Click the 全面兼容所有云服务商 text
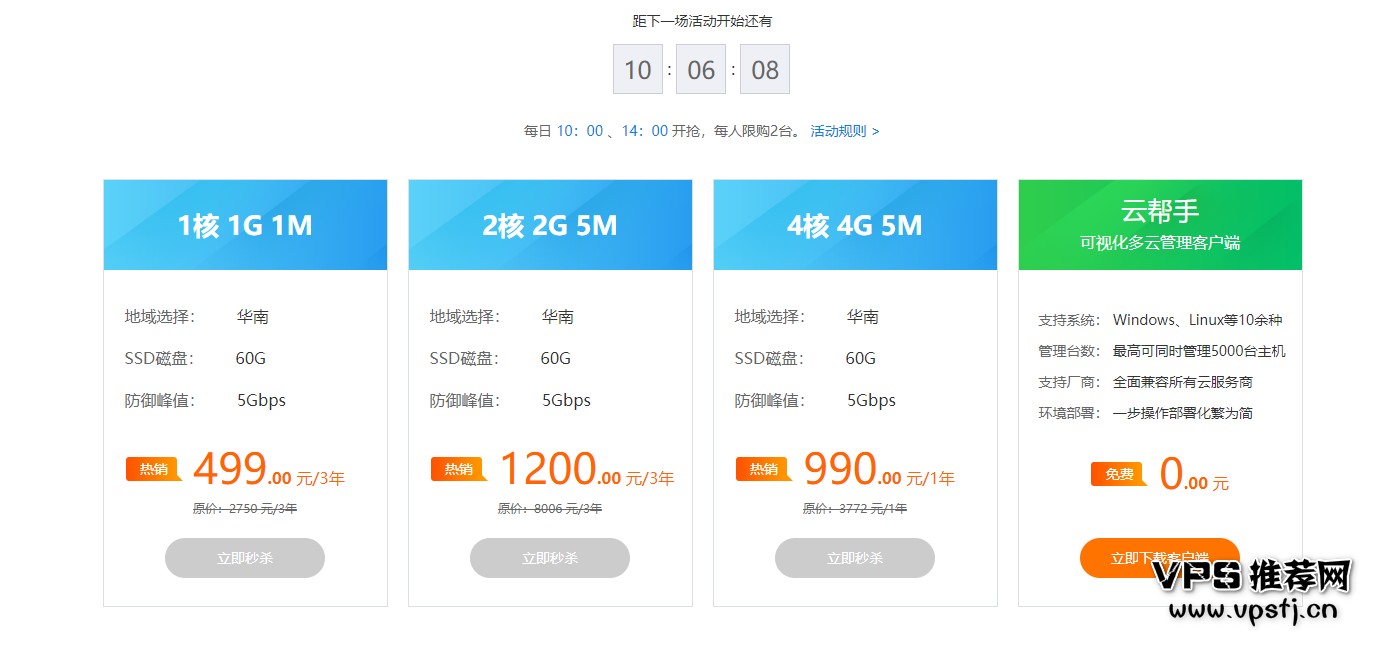The width and height of the screenshot is (1385, 648). click(1182, 382)
